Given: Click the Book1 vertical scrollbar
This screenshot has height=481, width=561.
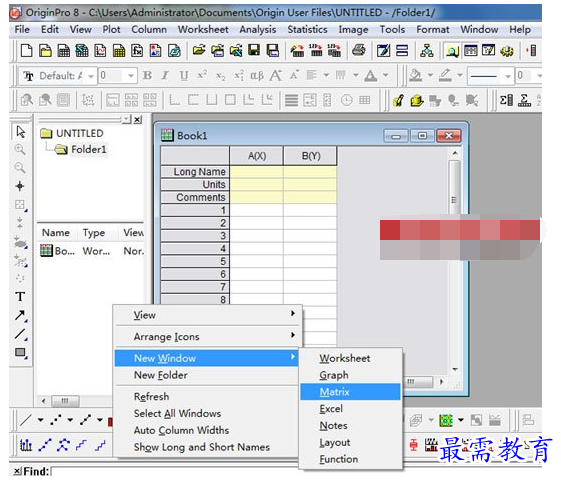Looking at the screenshot, I should tap(454, 261).
